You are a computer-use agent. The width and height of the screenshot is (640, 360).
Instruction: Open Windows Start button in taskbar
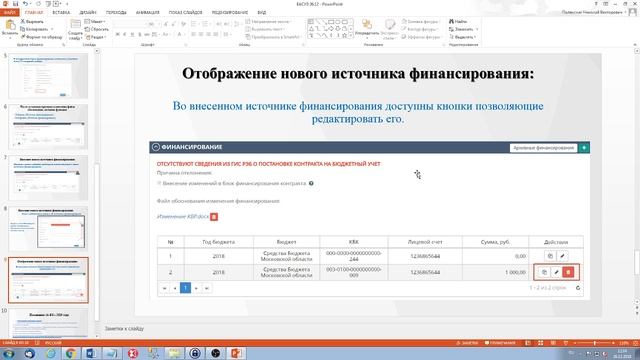click(x=8, y=353)
